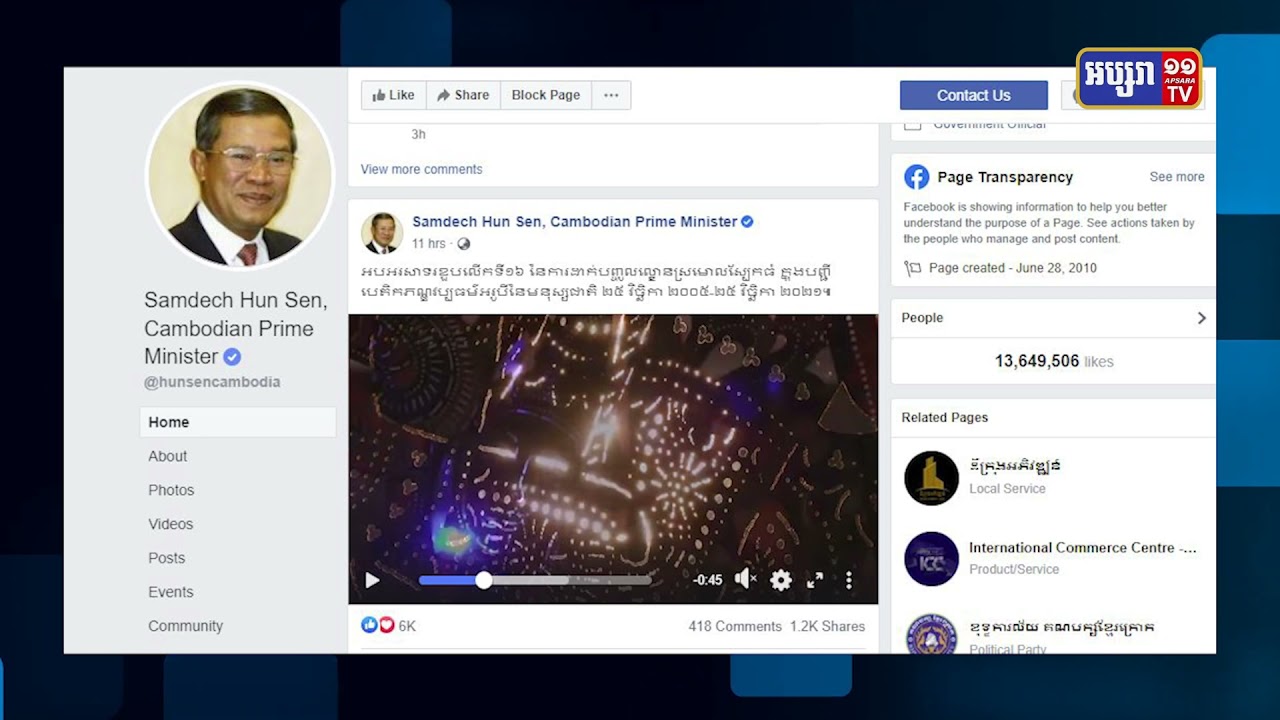Click the flag icon beside Page created

click(x=912, y=268)
